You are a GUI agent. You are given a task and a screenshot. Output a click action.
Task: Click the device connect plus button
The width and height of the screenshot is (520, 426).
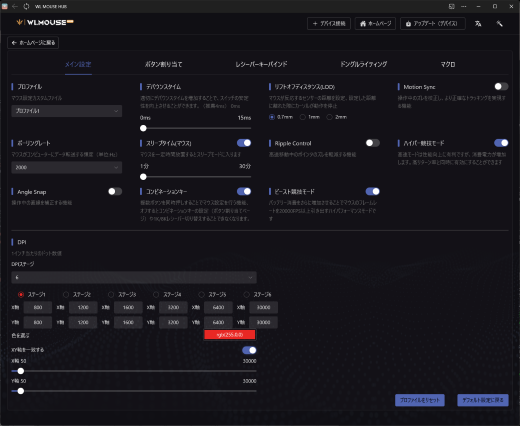click(329, 24)
